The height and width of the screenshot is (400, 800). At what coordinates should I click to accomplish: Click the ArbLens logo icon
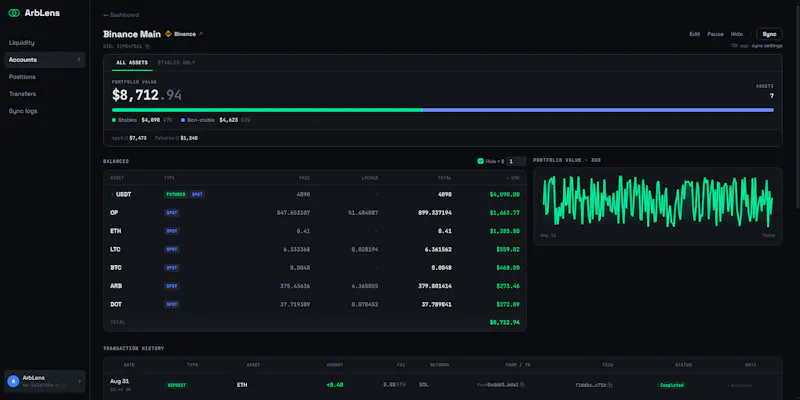pyautogui.click(x=14, y=13)
